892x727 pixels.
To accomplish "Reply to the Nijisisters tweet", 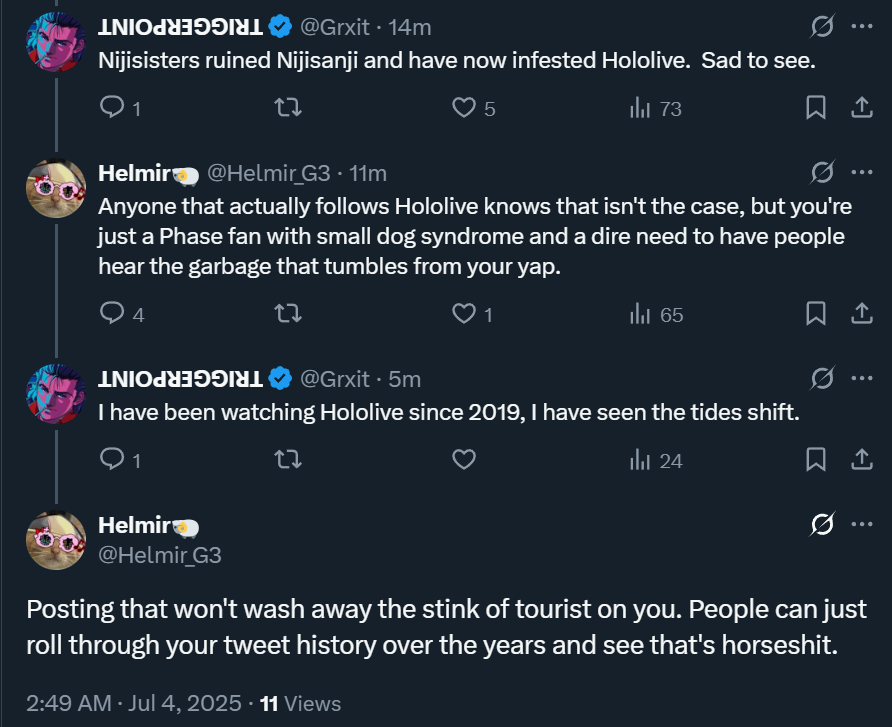I will [113, 108].
